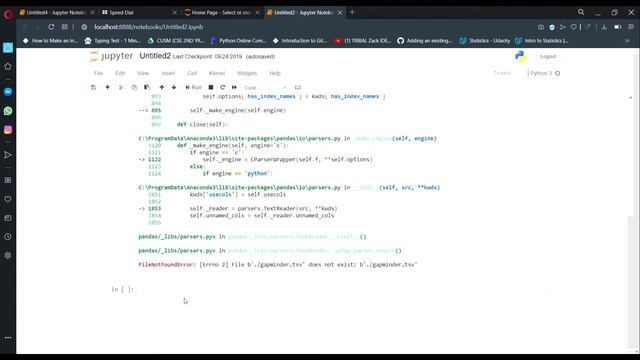The height and width of the screenshot is (360, 640).
Task: Rename the notebook title Untitled2
Action: [155, 56]
